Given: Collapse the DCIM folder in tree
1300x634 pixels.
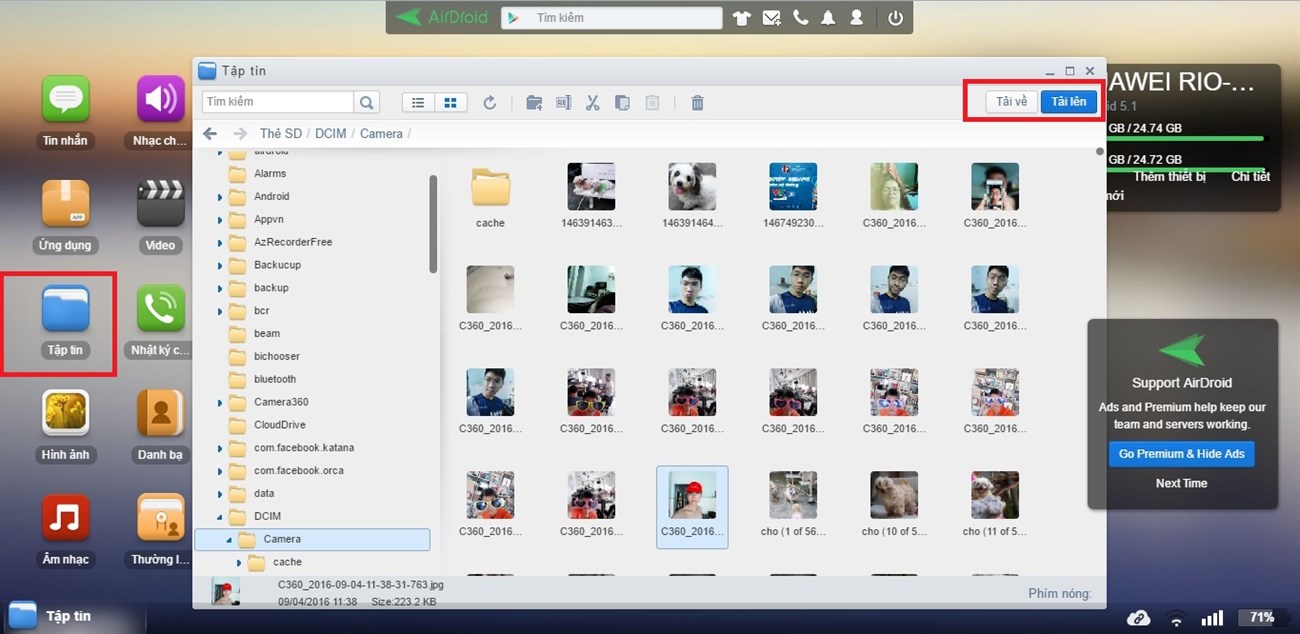Looking at the screenshot, I should 220,517.
